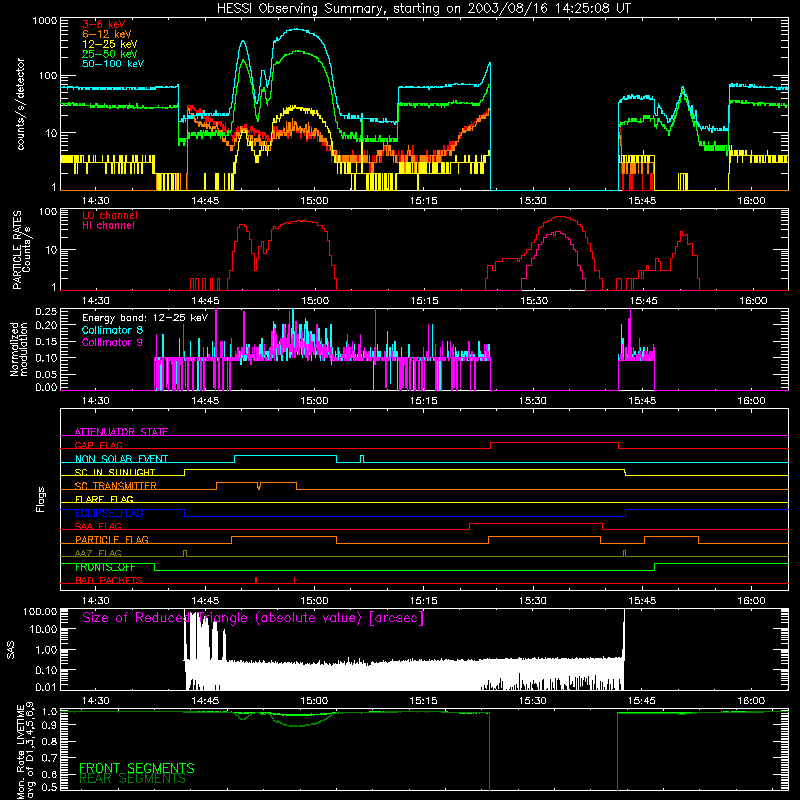Select the FLARE FLAG label
This screenshot has height=800, width=800.
(104, 499)
